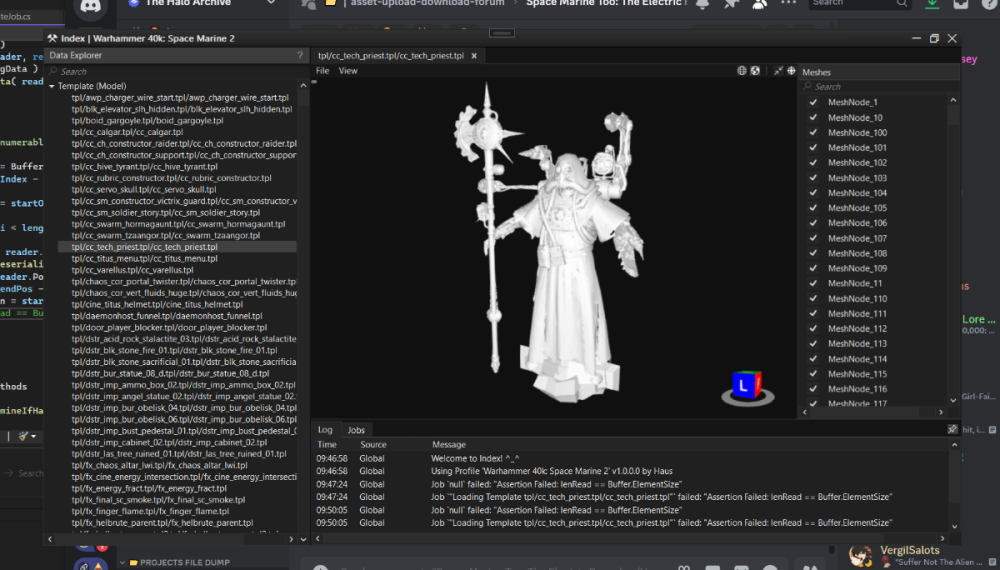Click the shaded globe icon in viewport toolbar
This screenshot has height=570, width=1000.
(x=755, y=71)
